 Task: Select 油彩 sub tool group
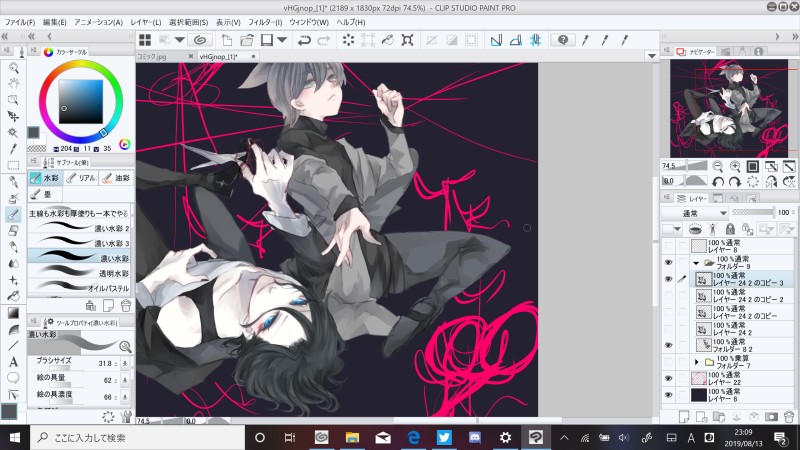pos(116,178)
